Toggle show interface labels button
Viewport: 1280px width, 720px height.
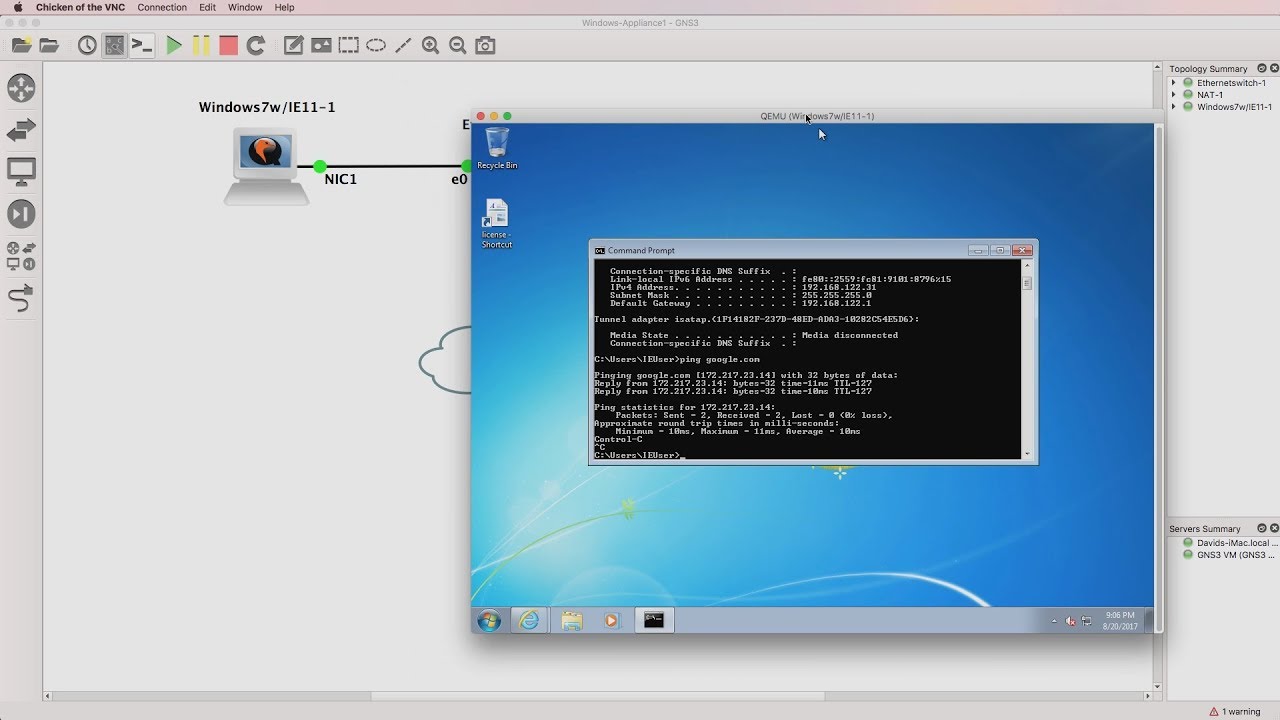(x=114, y=45)
